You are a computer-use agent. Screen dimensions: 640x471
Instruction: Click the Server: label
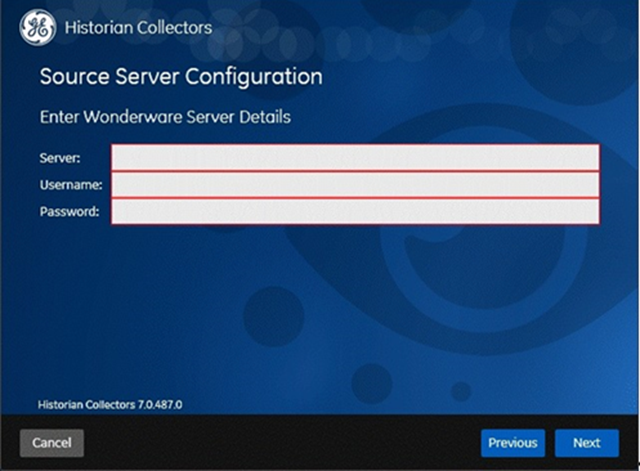click(60, 158)
